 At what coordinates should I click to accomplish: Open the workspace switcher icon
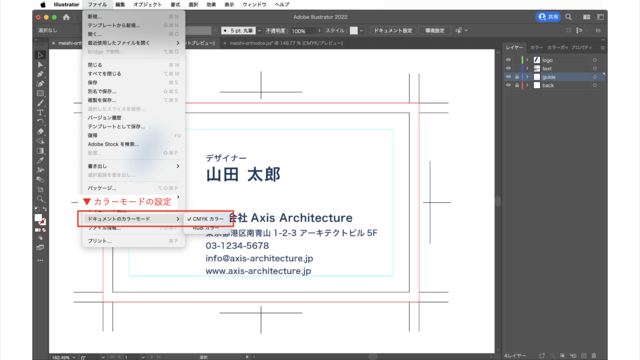[x=600, y=17]
